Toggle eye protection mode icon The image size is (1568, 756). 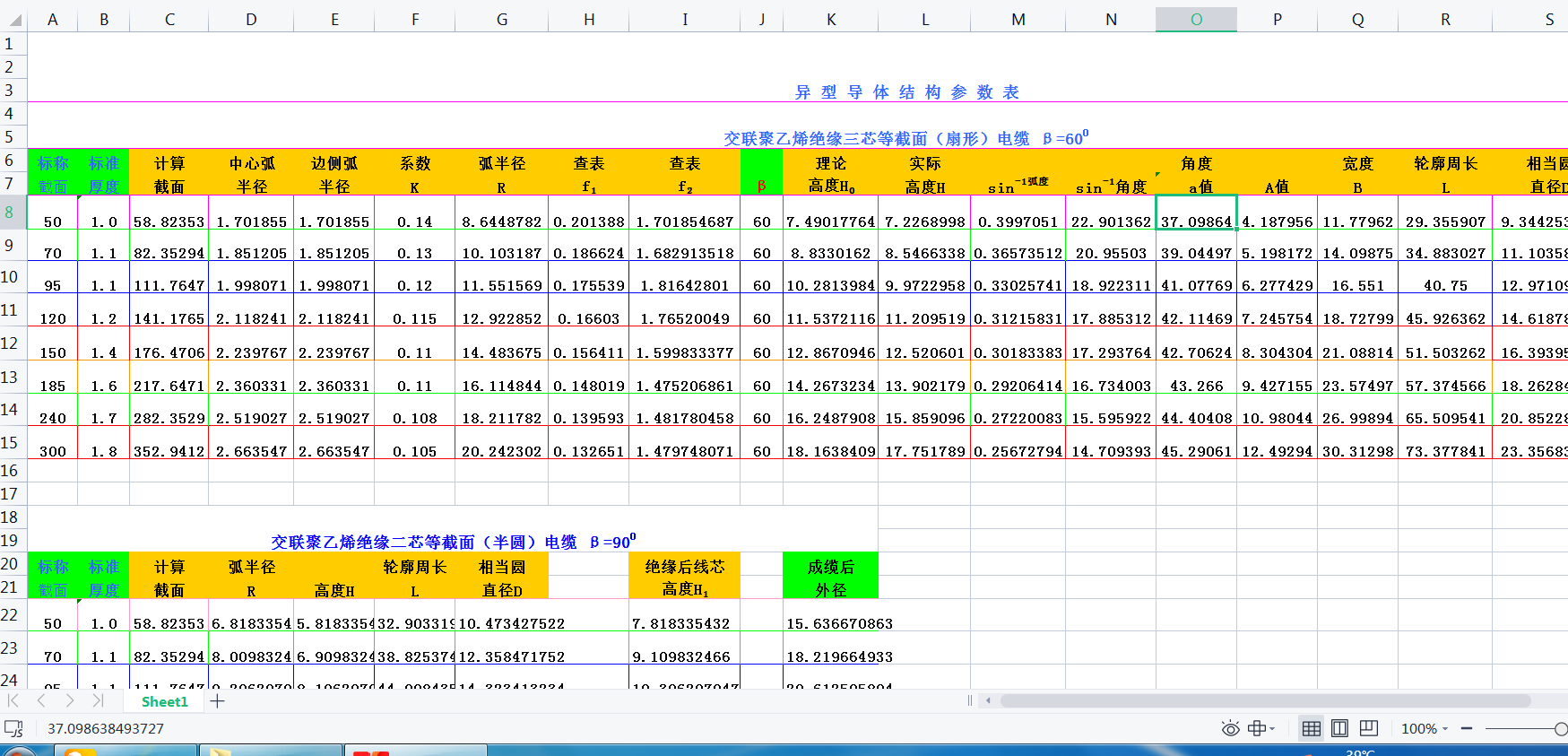(x=1230, y=728)
